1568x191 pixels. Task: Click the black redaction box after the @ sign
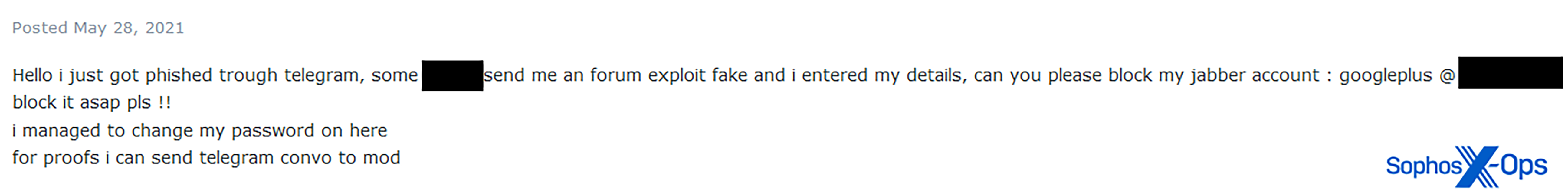(1510, 73)
